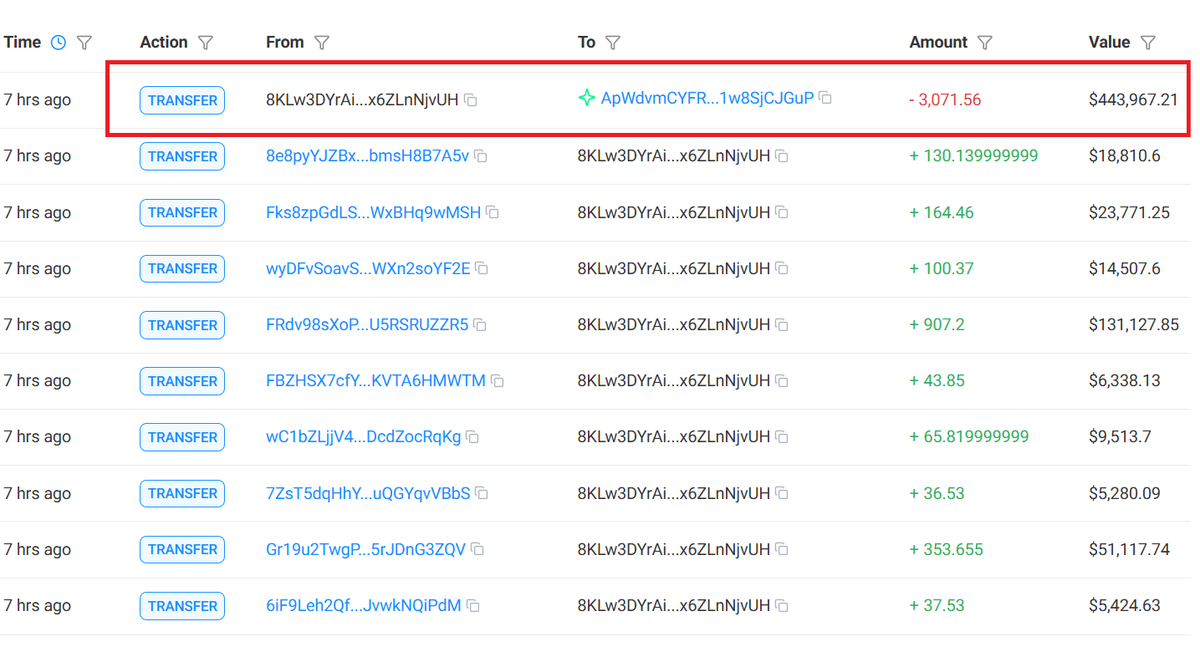Copy To address in the +164.46 row
1200x647 pixels.
tap(783, 213)
